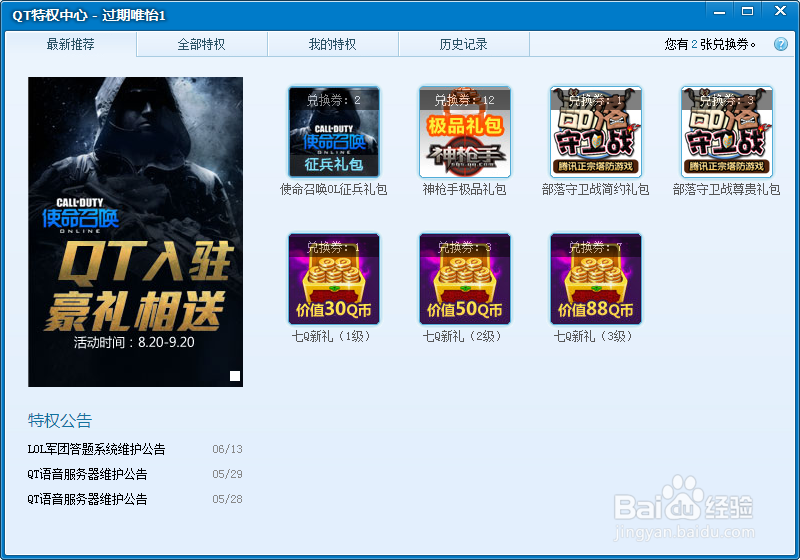Click the 七Q新礼（3级） label
This screenshot has width=800, height=560.
tap(595, 337)
